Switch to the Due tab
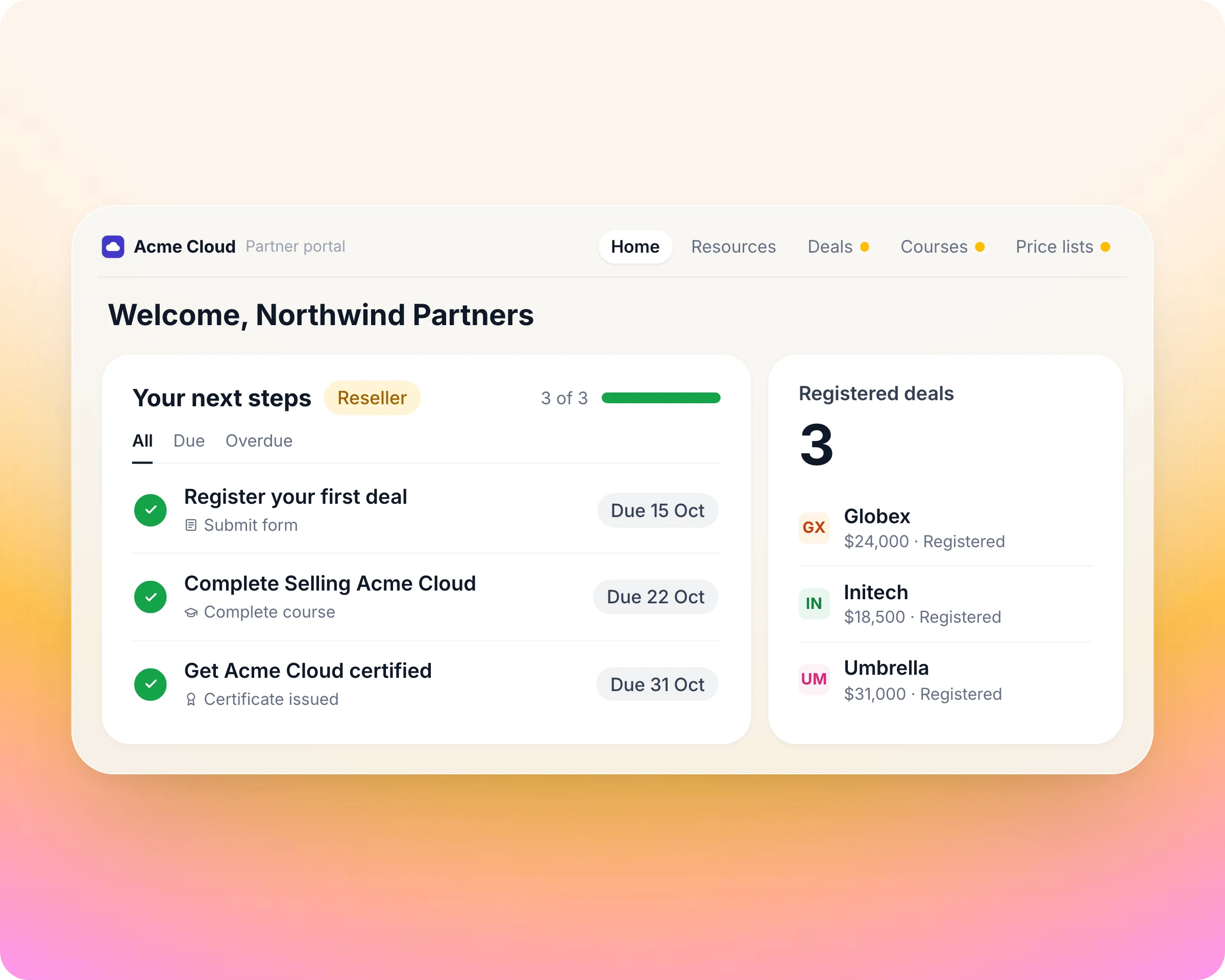Screen dimensions: 1225x980 pyautogui.click(x=189, y=441)
